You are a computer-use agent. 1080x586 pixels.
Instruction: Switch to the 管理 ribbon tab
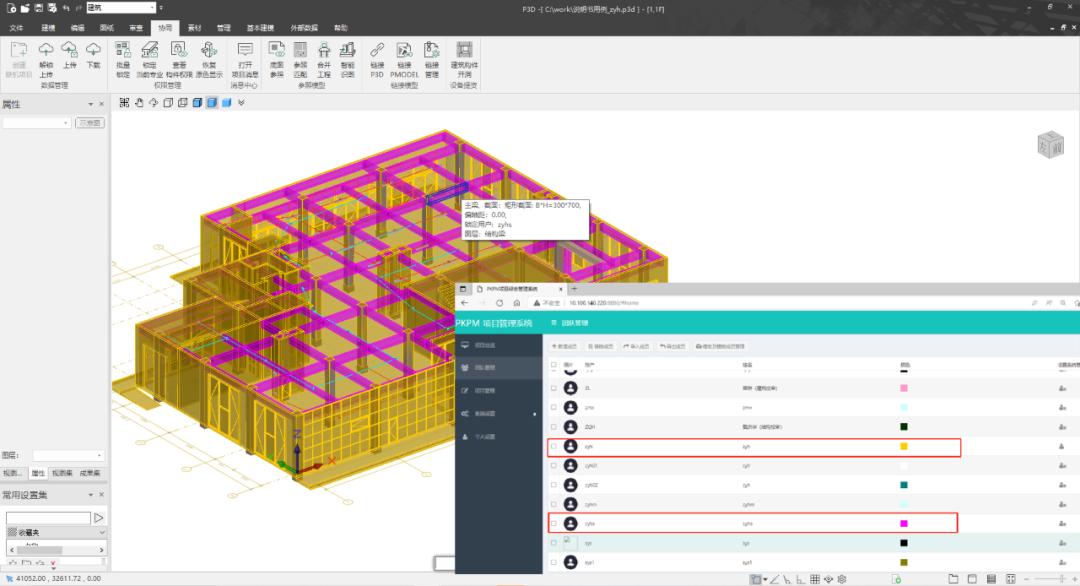click(x=223, y=28)
